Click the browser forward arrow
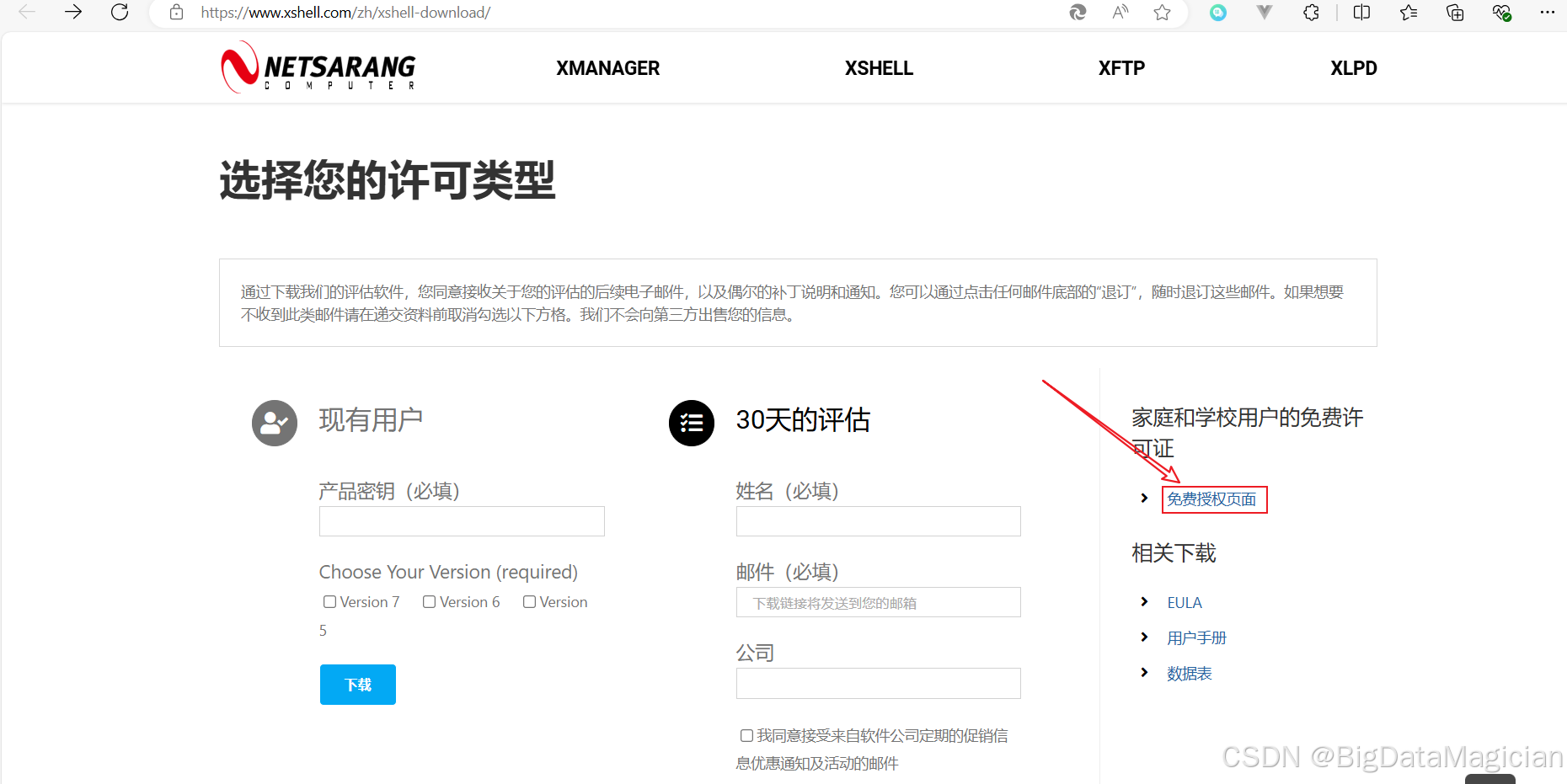This screenshot has width=1567, height=784. click(73, 12)
